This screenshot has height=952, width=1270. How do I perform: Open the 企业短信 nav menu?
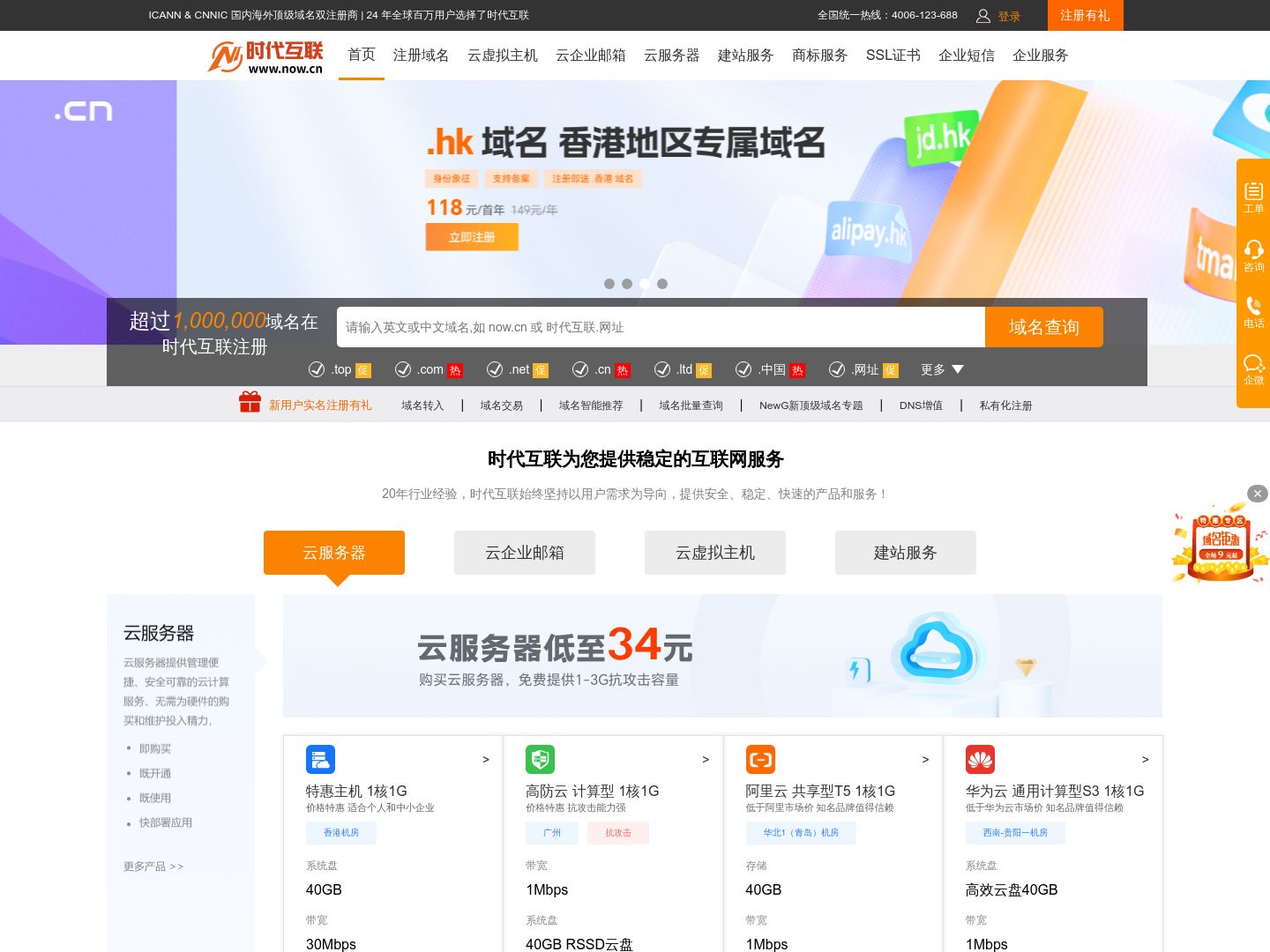967,55
